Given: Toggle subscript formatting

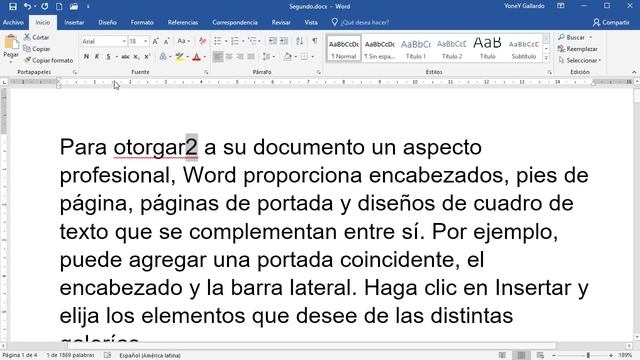Looking at the screenshot, I should pyautogui.click(x=136, y=57).
